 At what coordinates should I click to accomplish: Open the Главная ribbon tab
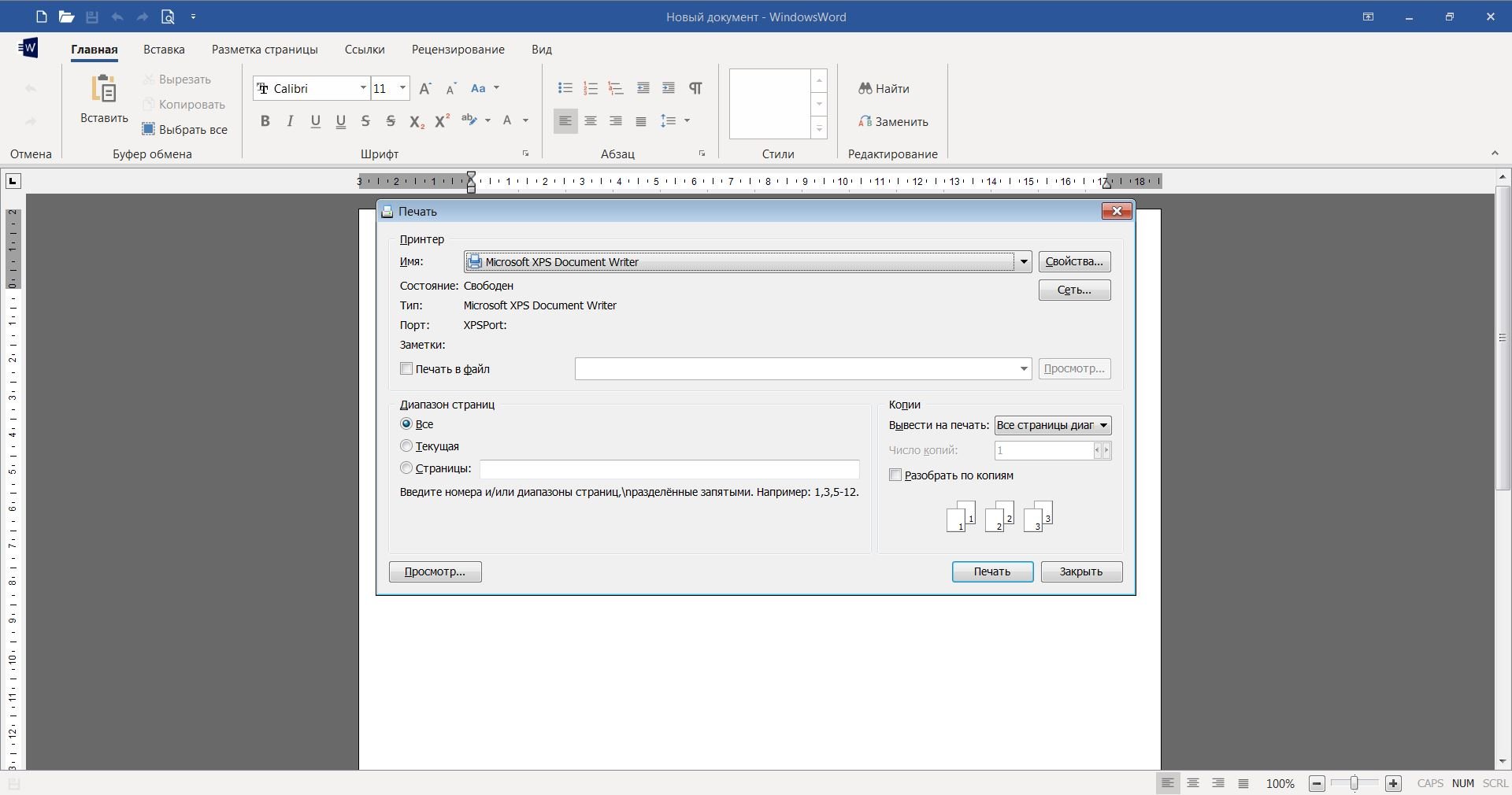(94, 50)
